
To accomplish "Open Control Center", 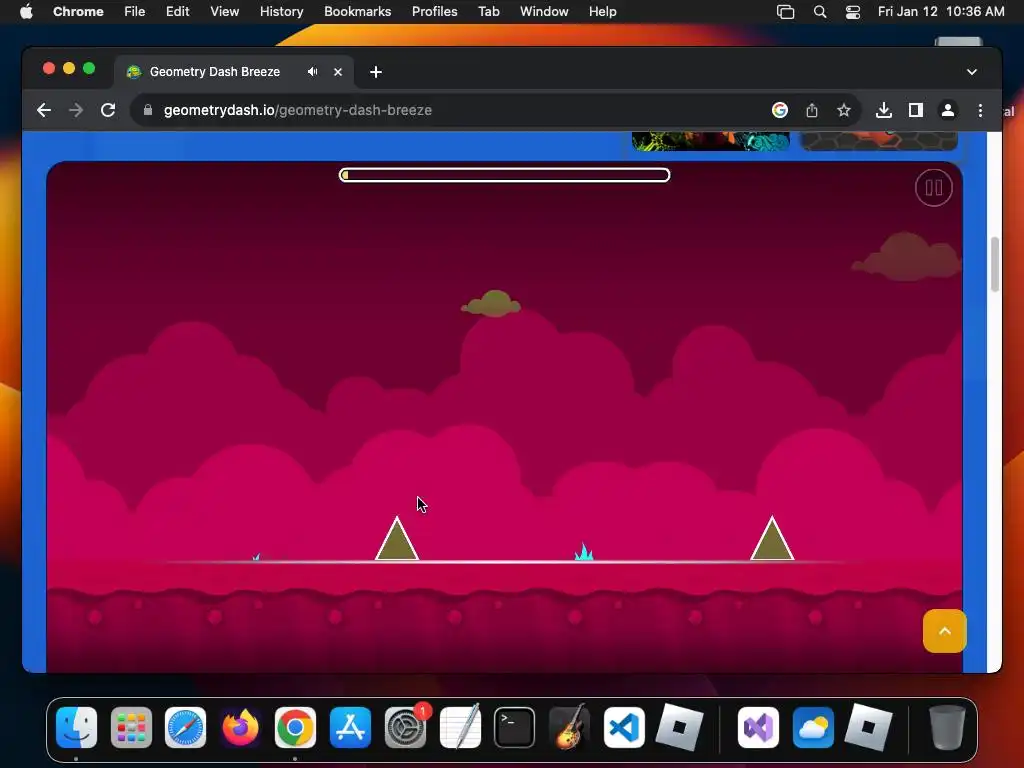I will click(x=853, y=12).
